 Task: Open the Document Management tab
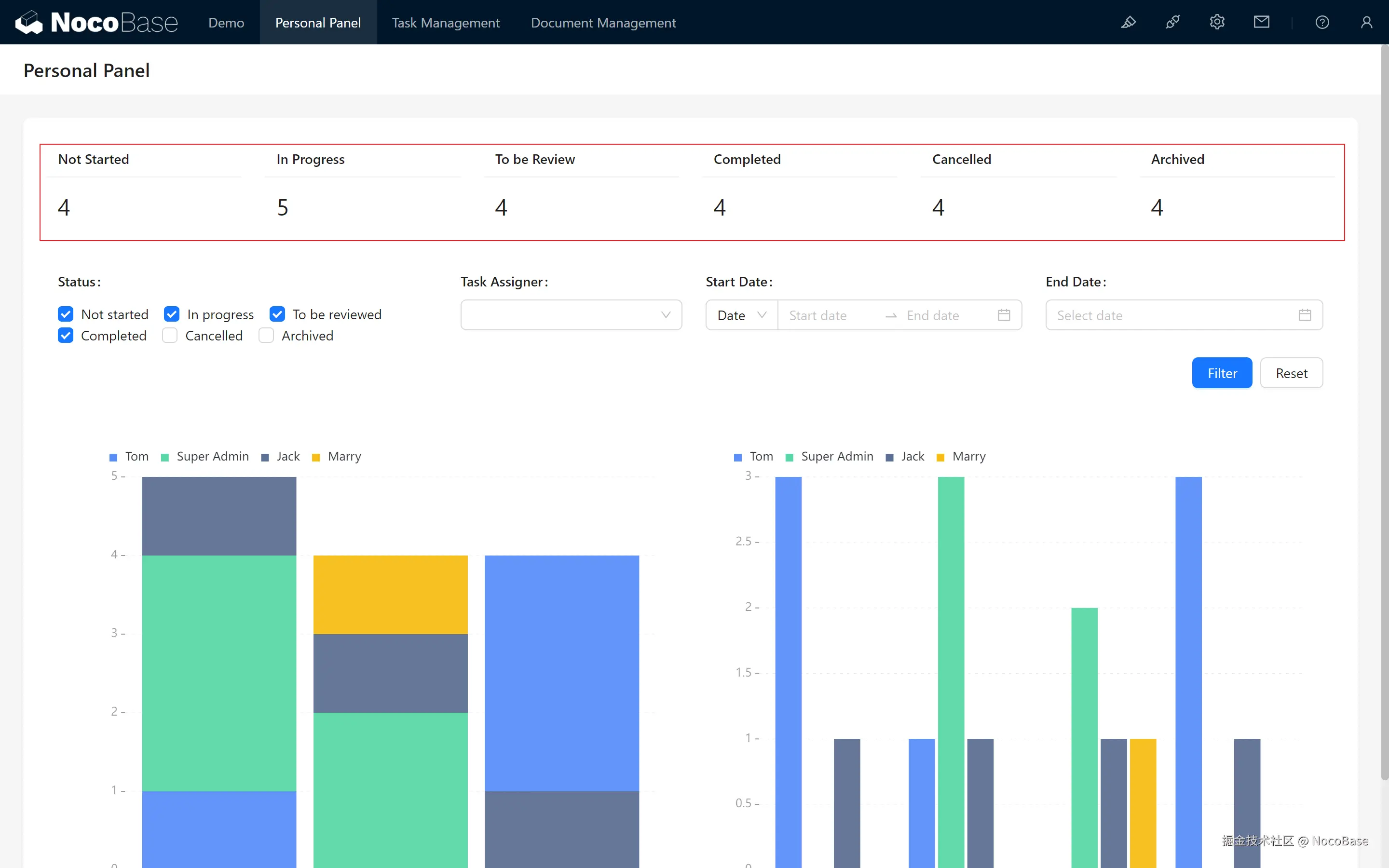pos(603,22)
